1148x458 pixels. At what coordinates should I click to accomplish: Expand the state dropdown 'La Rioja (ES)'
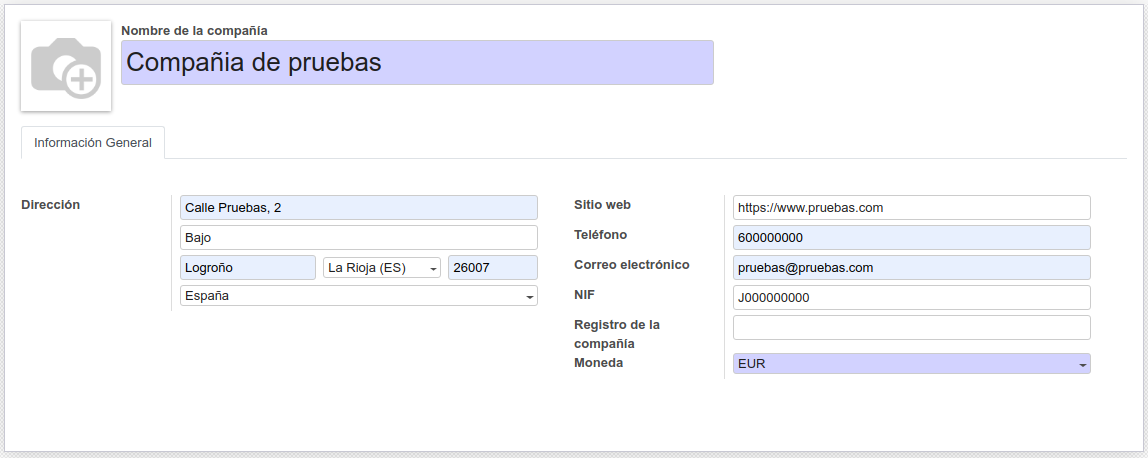click(382, 268)
